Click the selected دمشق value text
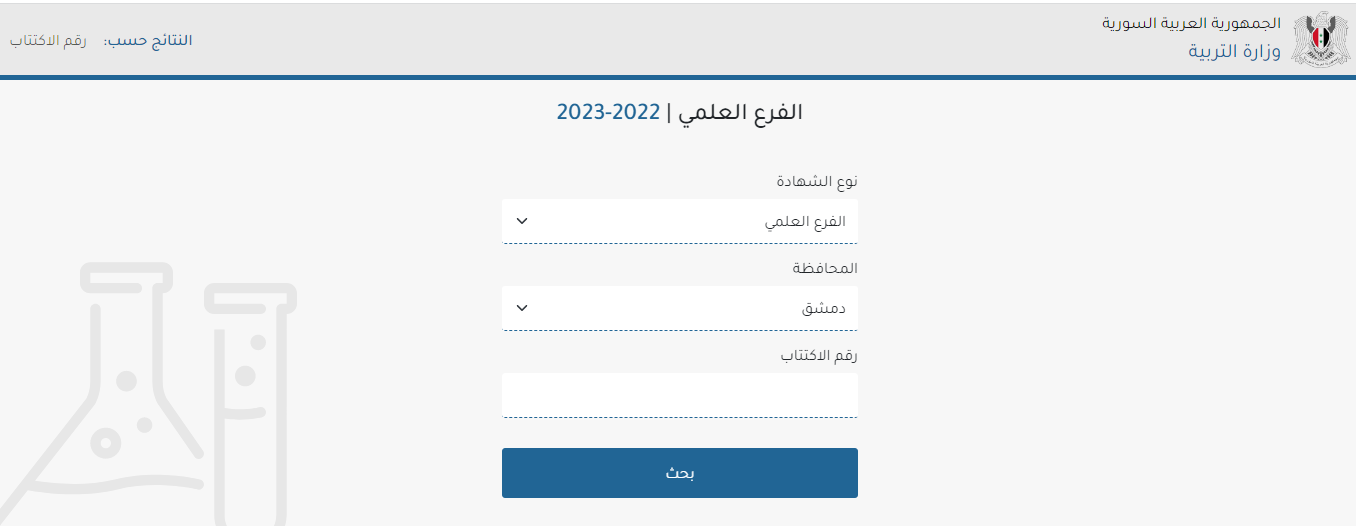Image resolution: width=1356 pixels, height=526 pixels. coord(824,308)
